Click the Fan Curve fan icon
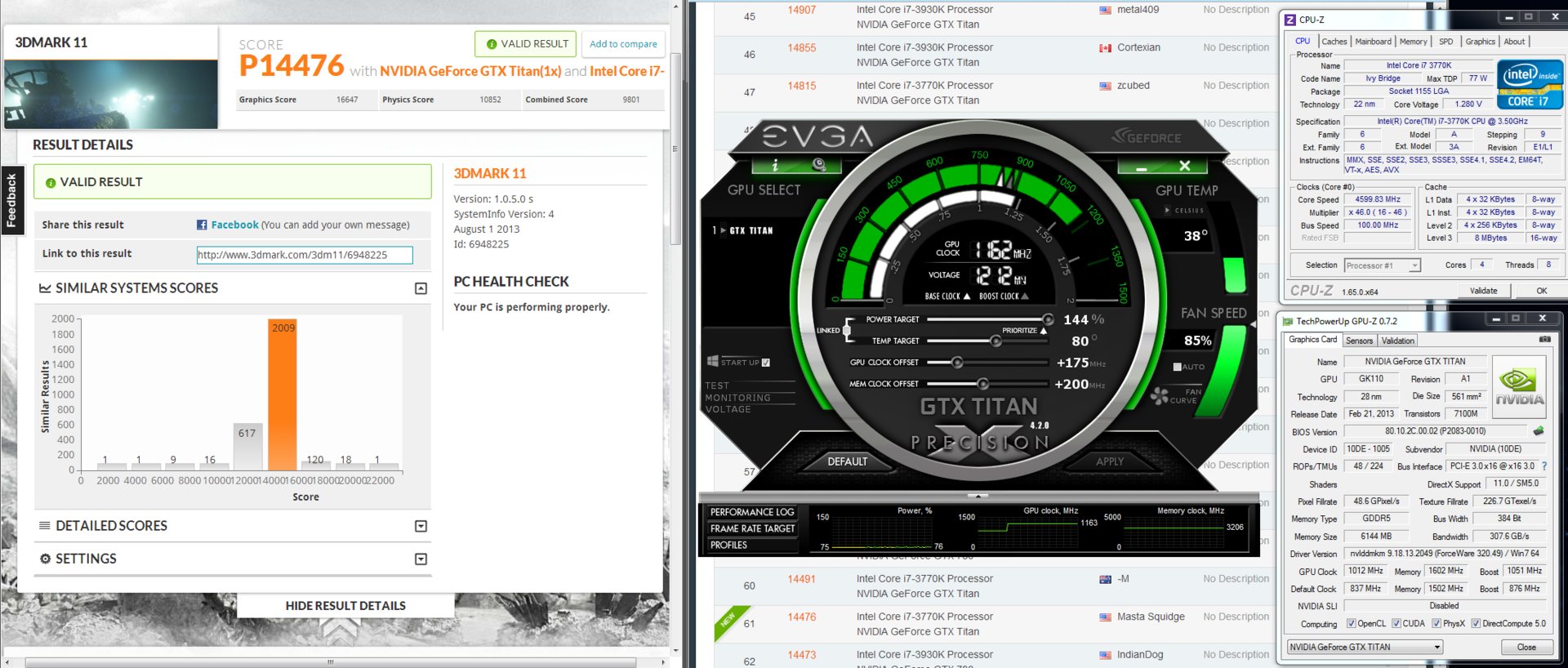 [x=1159, y=397]
